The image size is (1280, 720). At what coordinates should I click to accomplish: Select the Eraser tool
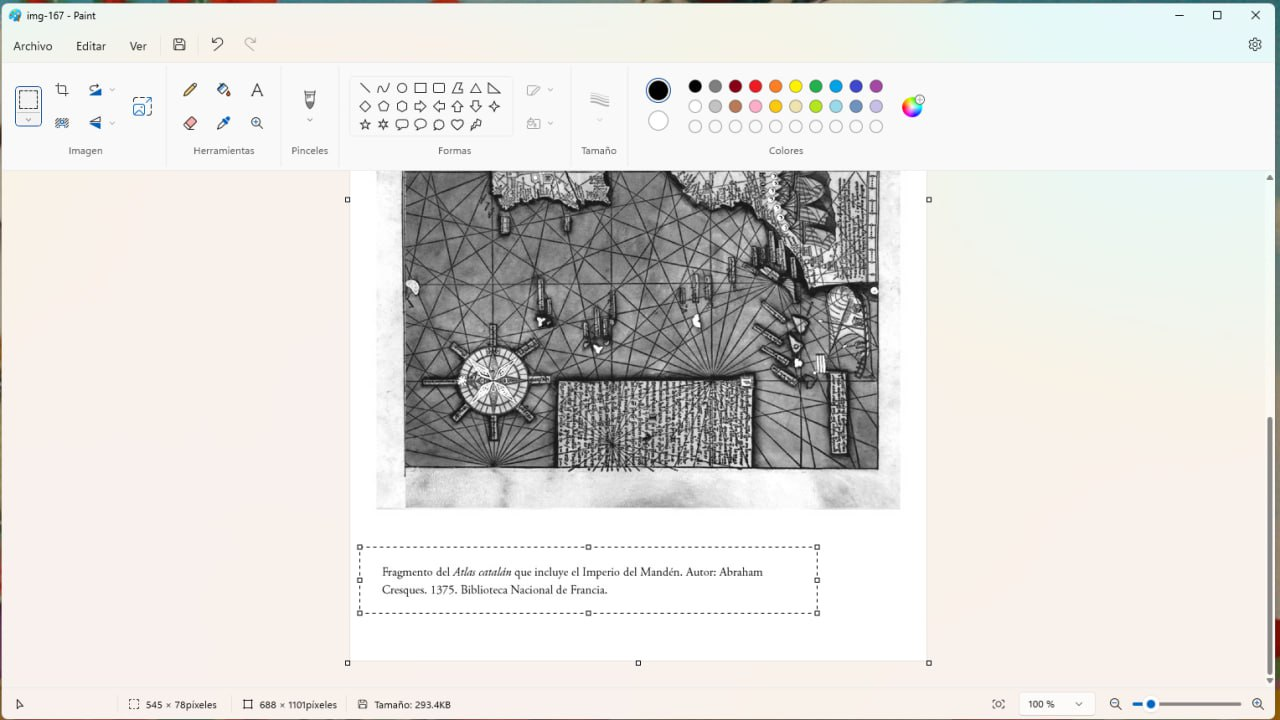(x=190, y=123)
